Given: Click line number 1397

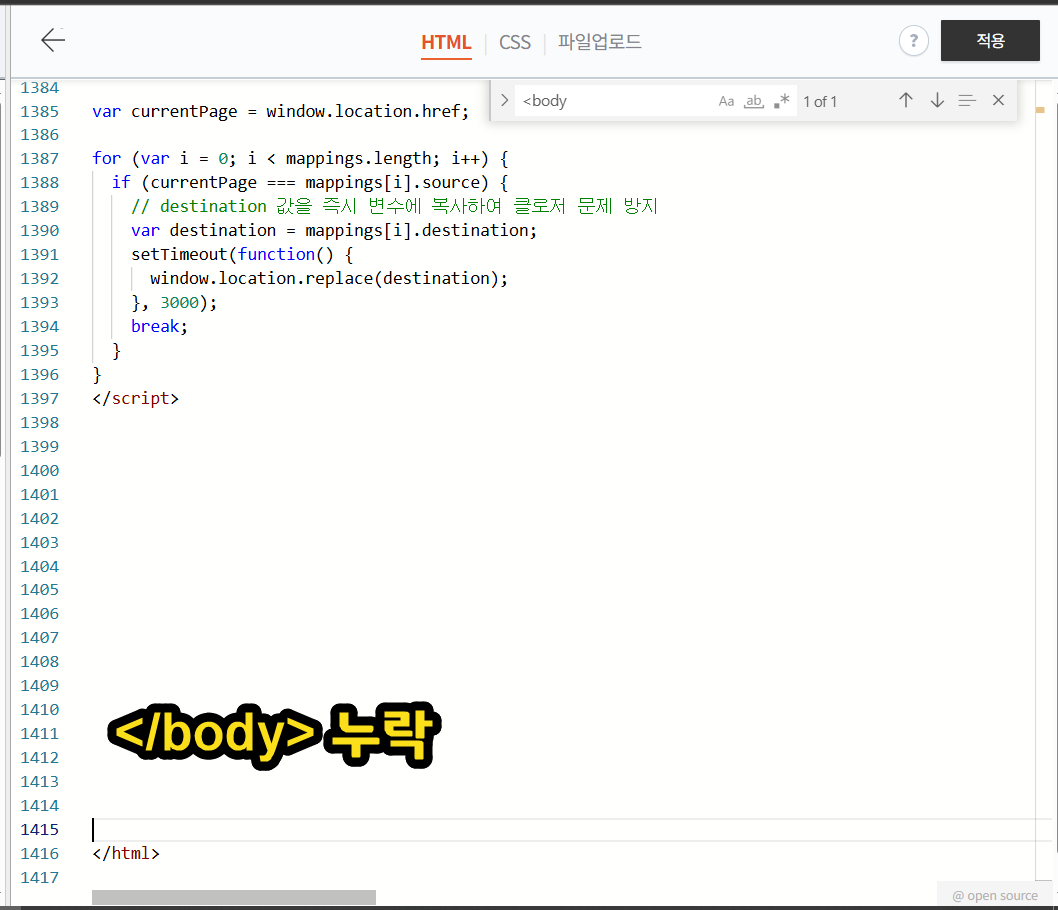Looking at the screenshot, I should click(40, 399).
